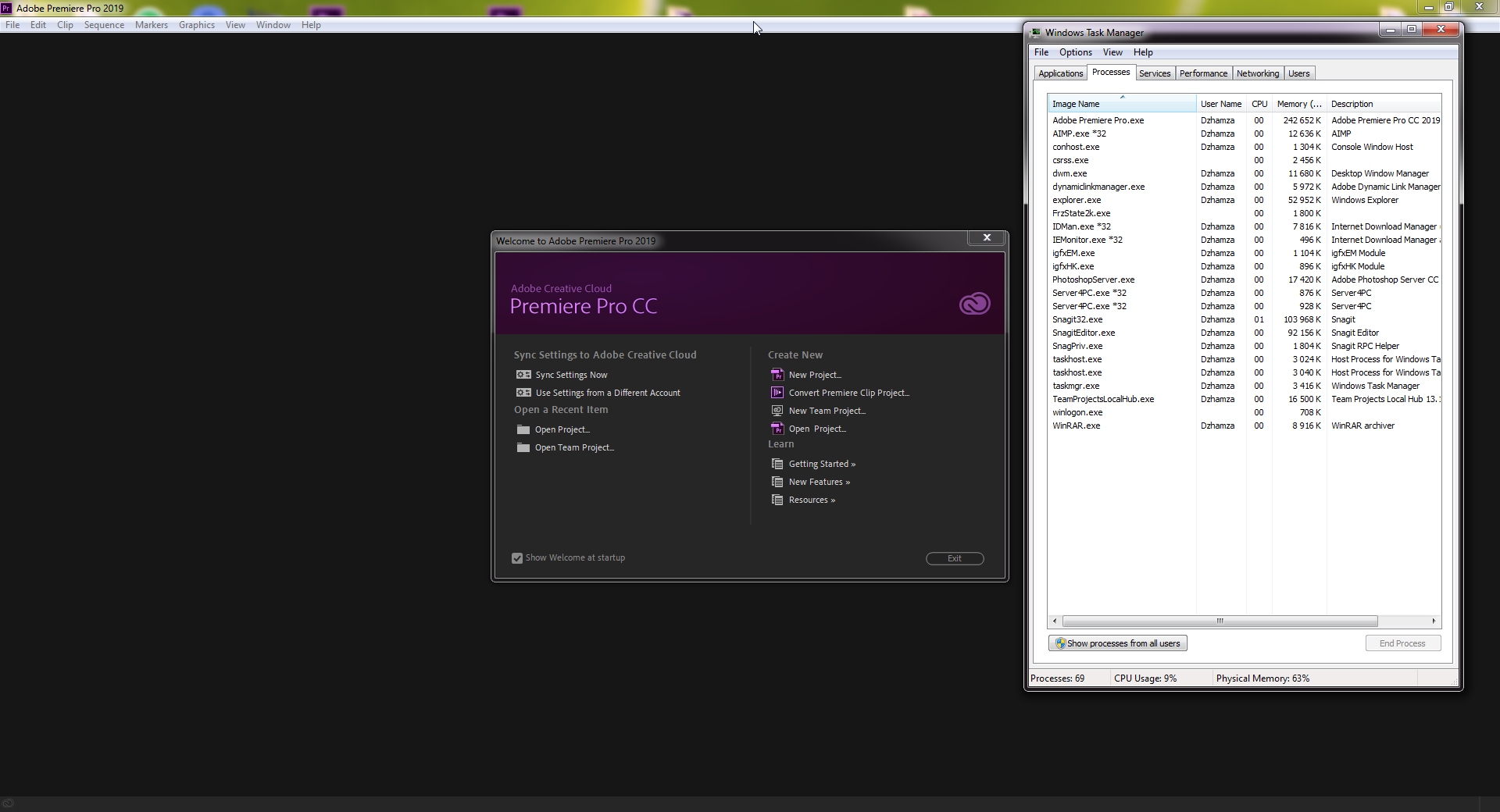Click the End Process button

pos(1402,643)
